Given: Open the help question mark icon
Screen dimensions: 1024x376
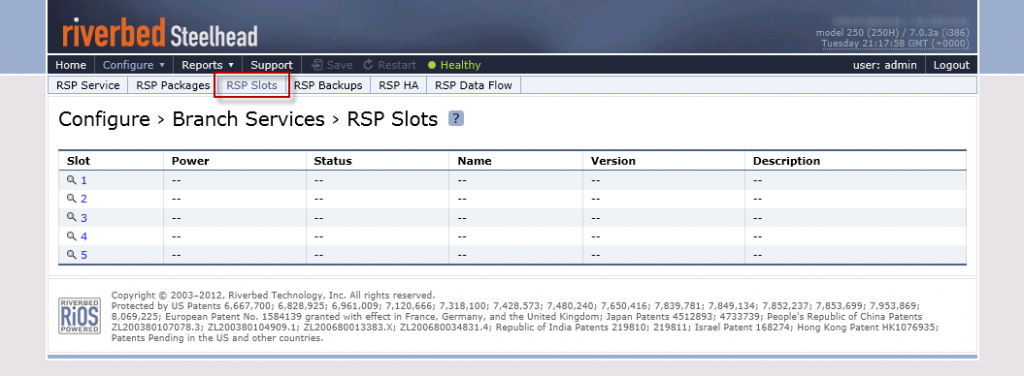Looking at the screenshot, I should pyautogui.click(x=456, y=119).
